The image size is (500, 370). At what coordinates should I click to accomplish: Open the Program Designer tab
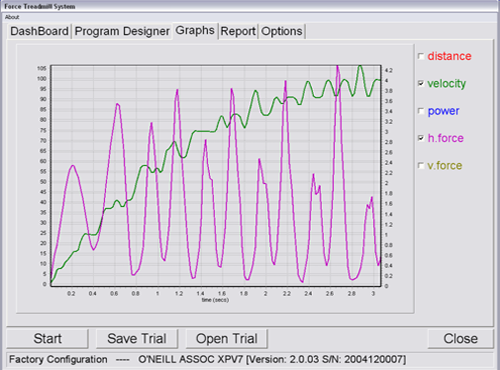122,31
